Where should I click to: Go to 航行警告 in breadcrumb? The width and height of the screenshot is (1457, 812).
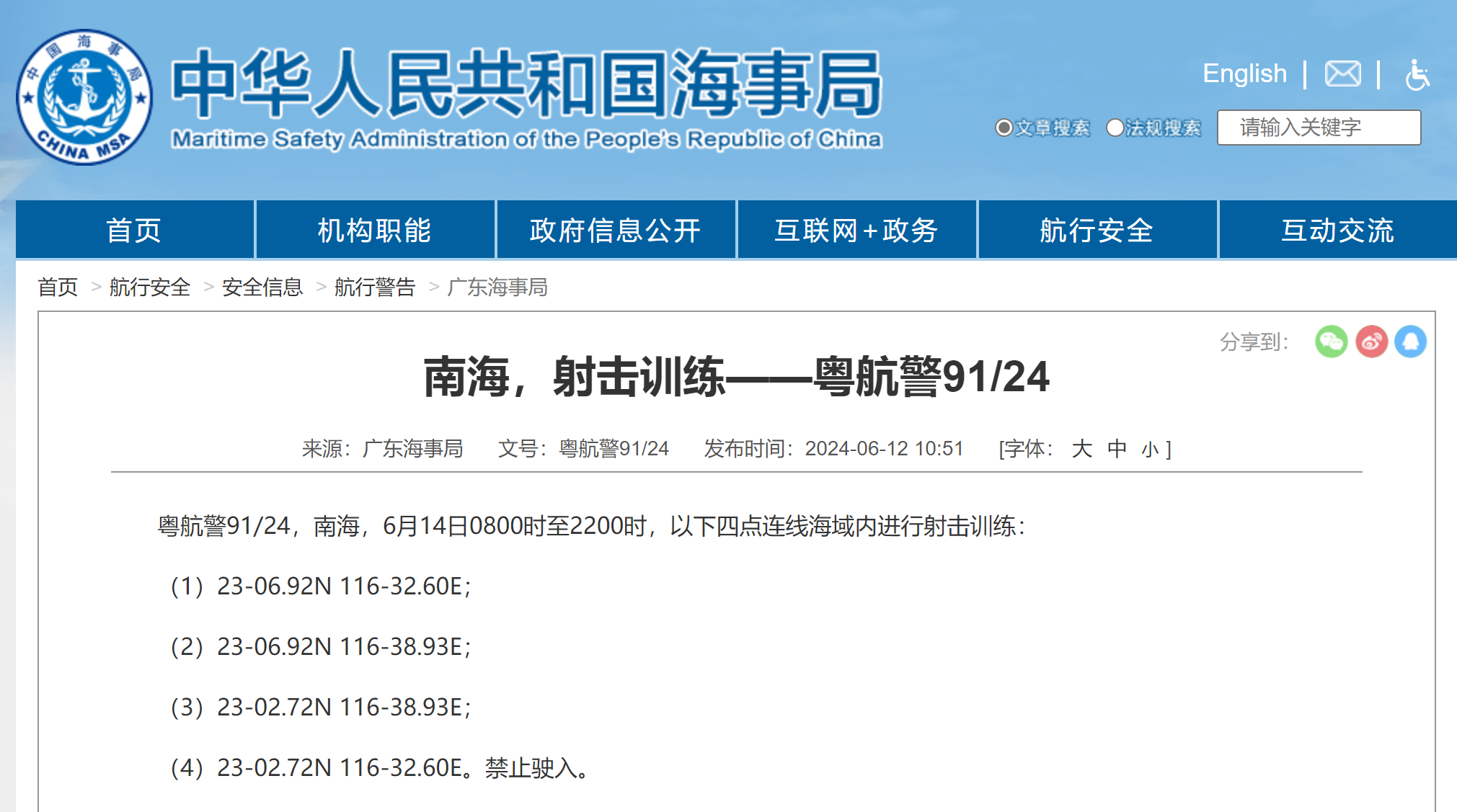[375, 287]
